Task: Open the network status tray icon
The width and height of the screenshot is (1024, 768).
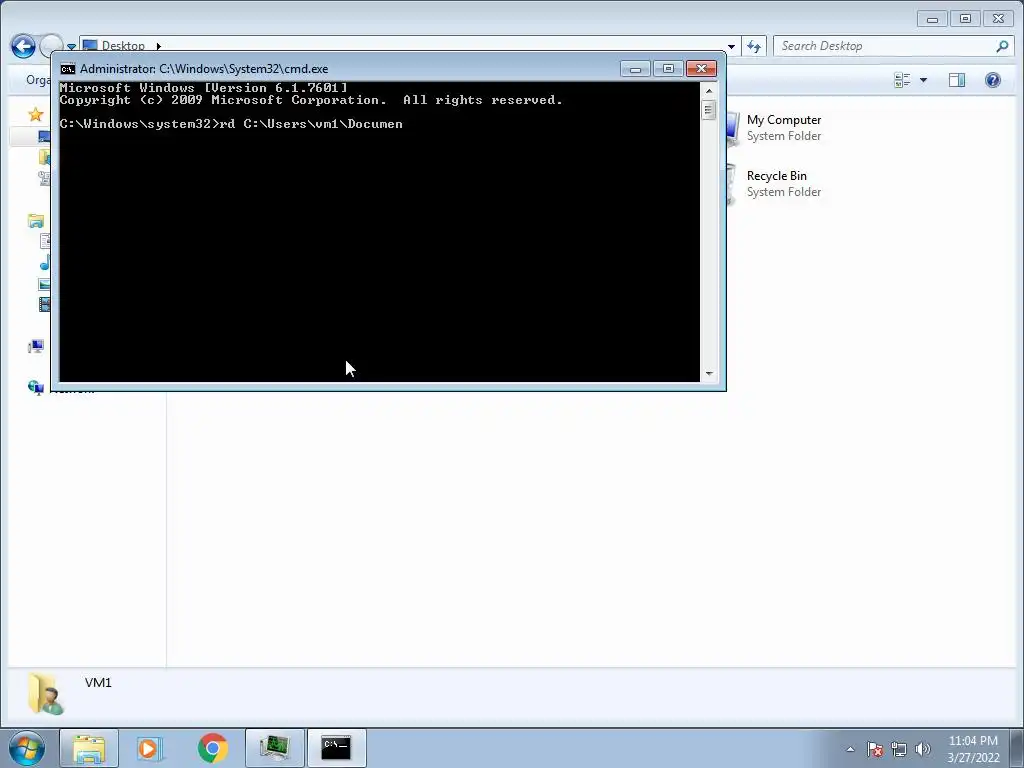Action: [899, 749]
